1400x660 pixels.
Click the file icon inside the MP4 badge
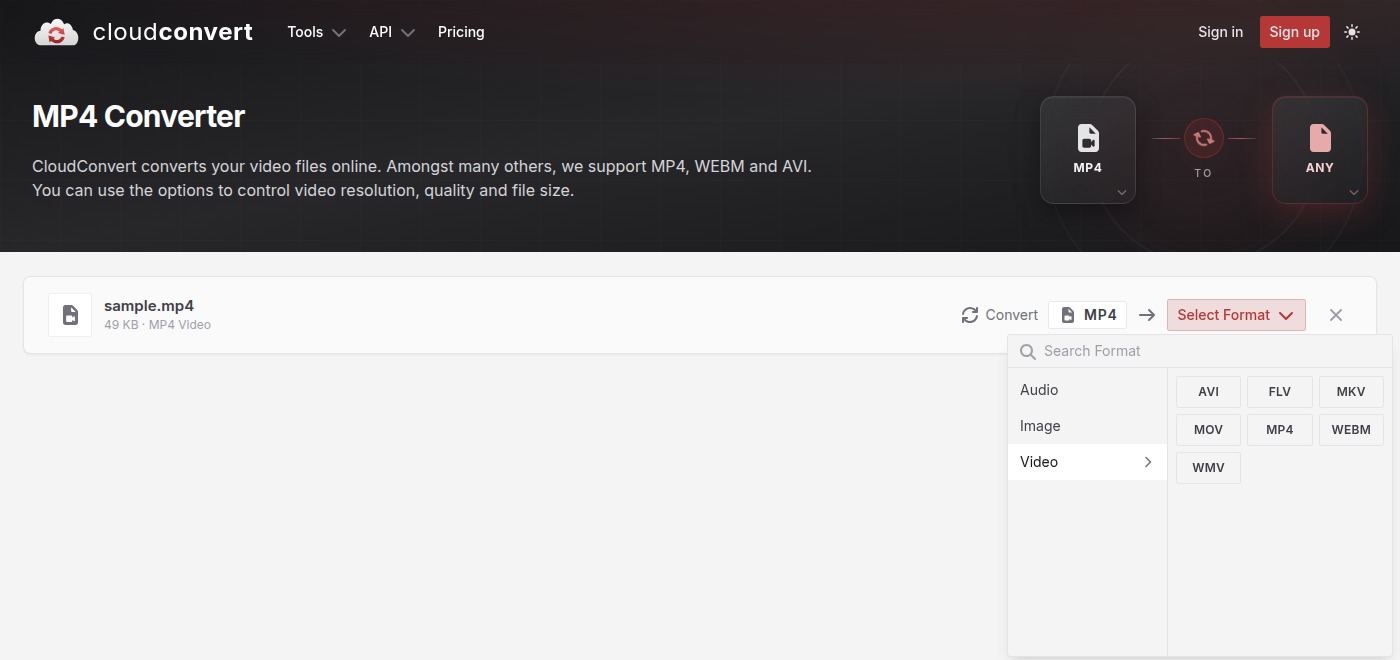coord(1068,315)
